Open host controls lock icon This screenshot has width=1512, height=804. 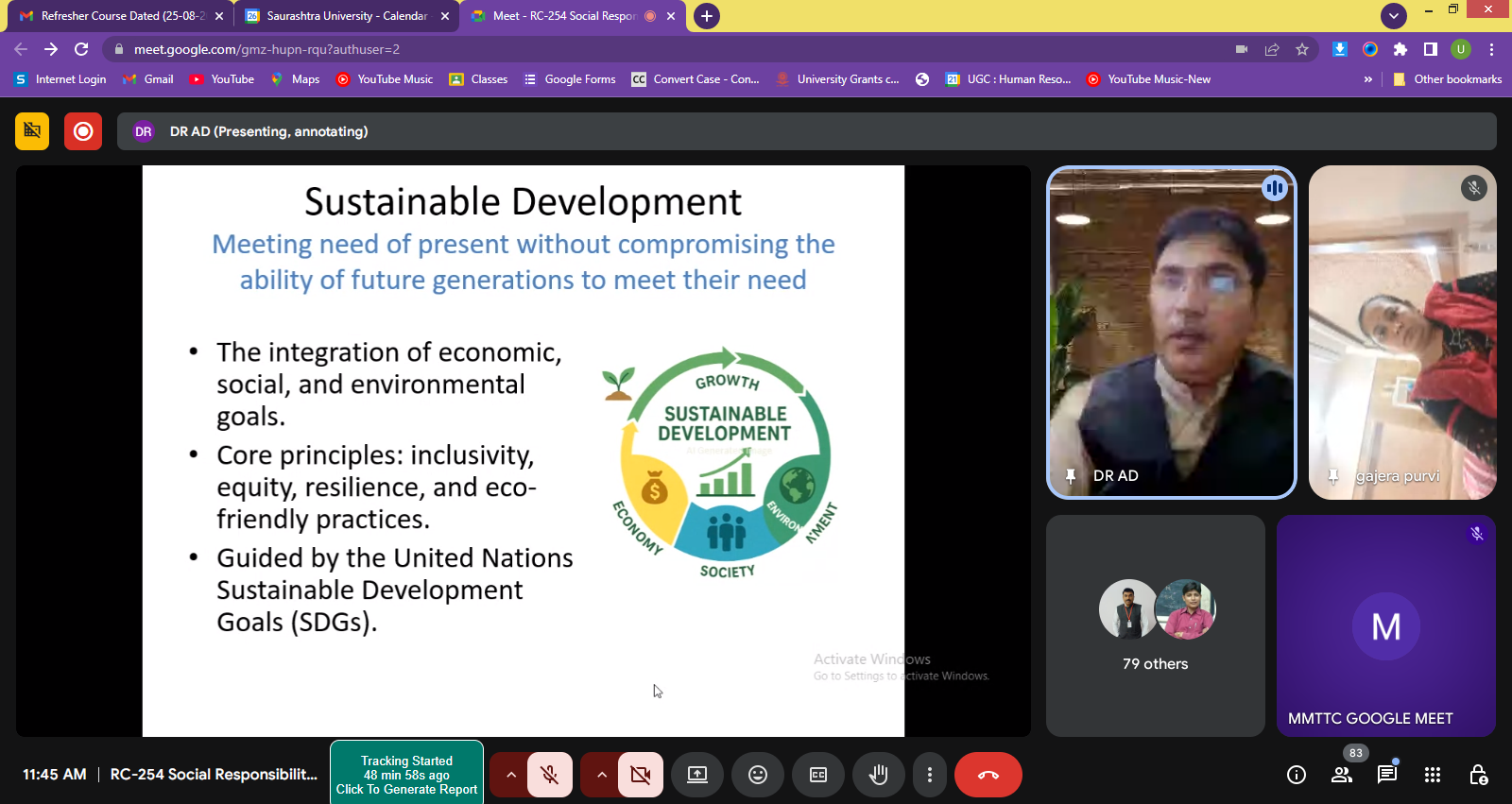click(1478, 775)
